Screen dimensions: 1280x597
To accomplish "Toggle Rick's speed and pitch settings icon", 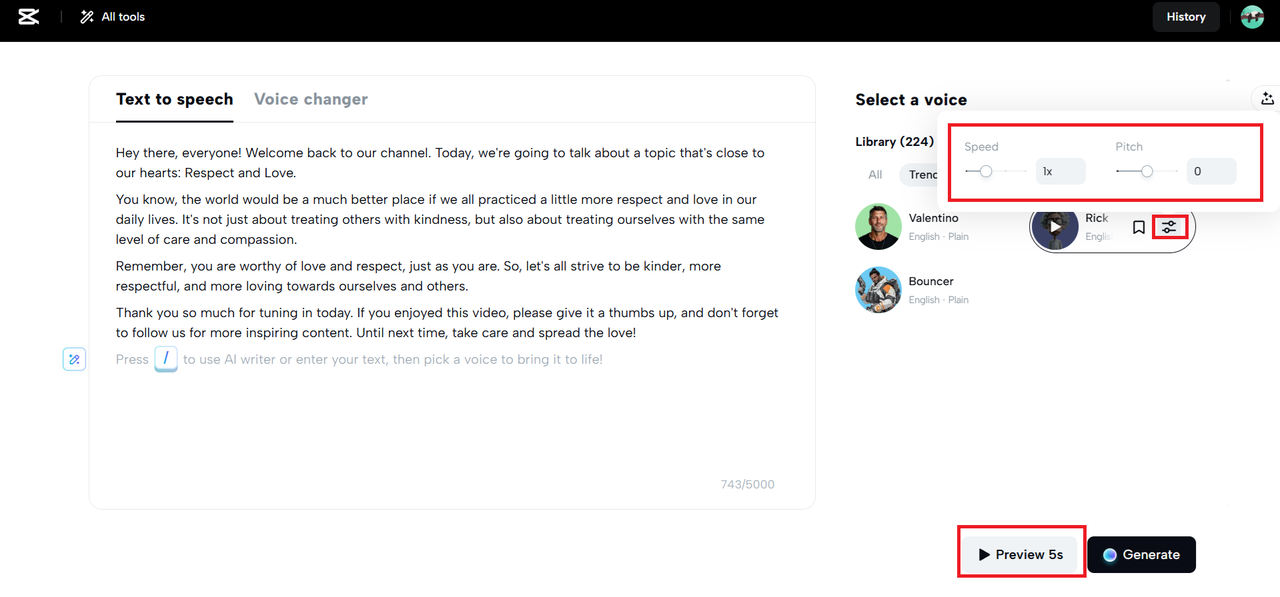I will (x=1169, y=228).
